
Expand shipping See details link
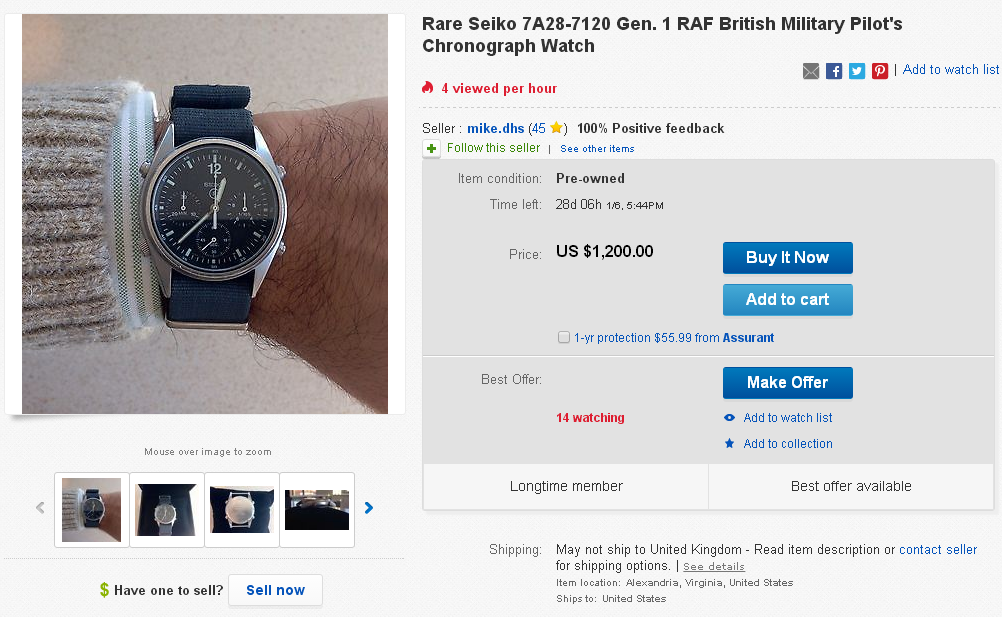coord(713,567)
